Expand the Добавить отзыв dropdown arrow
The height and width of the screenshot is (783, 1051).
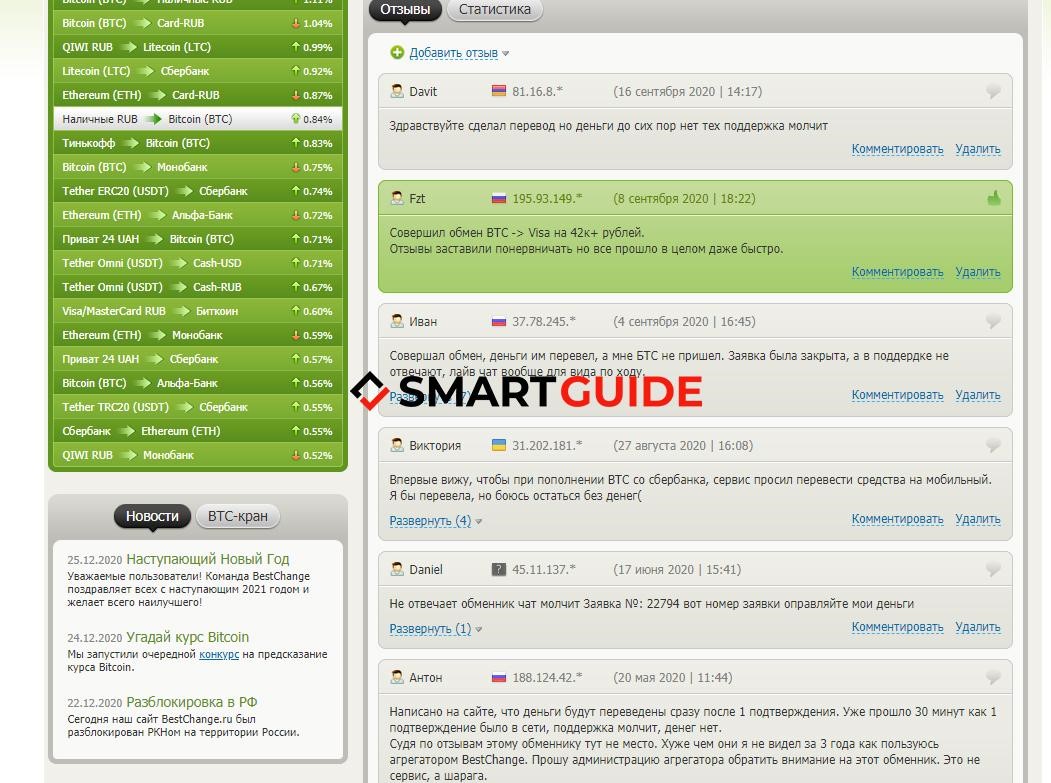(505, 54)
